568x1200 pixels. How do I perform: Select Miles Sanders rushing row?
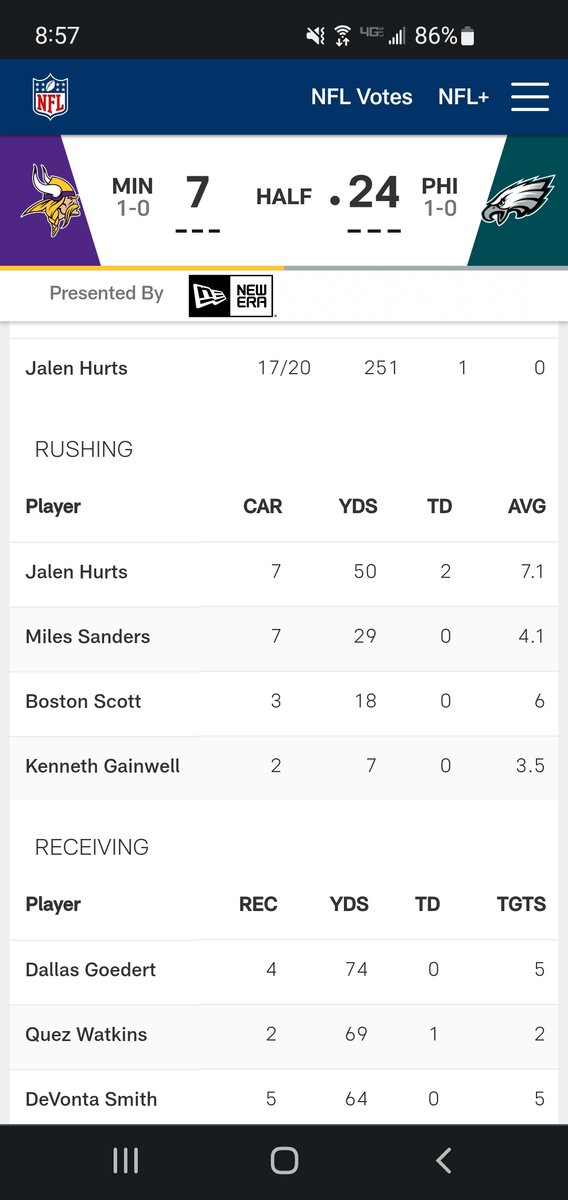[x=284, y=637]
